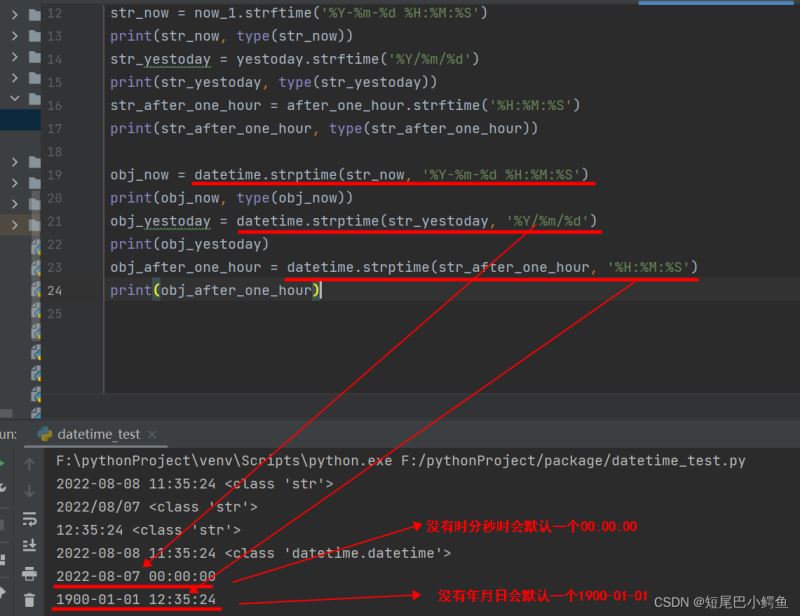This screenshot has width=800, height=616.
Task: Click console output '2022-08-07 00:00:00'
Action: pyautogui.click(x=136, y=576)
